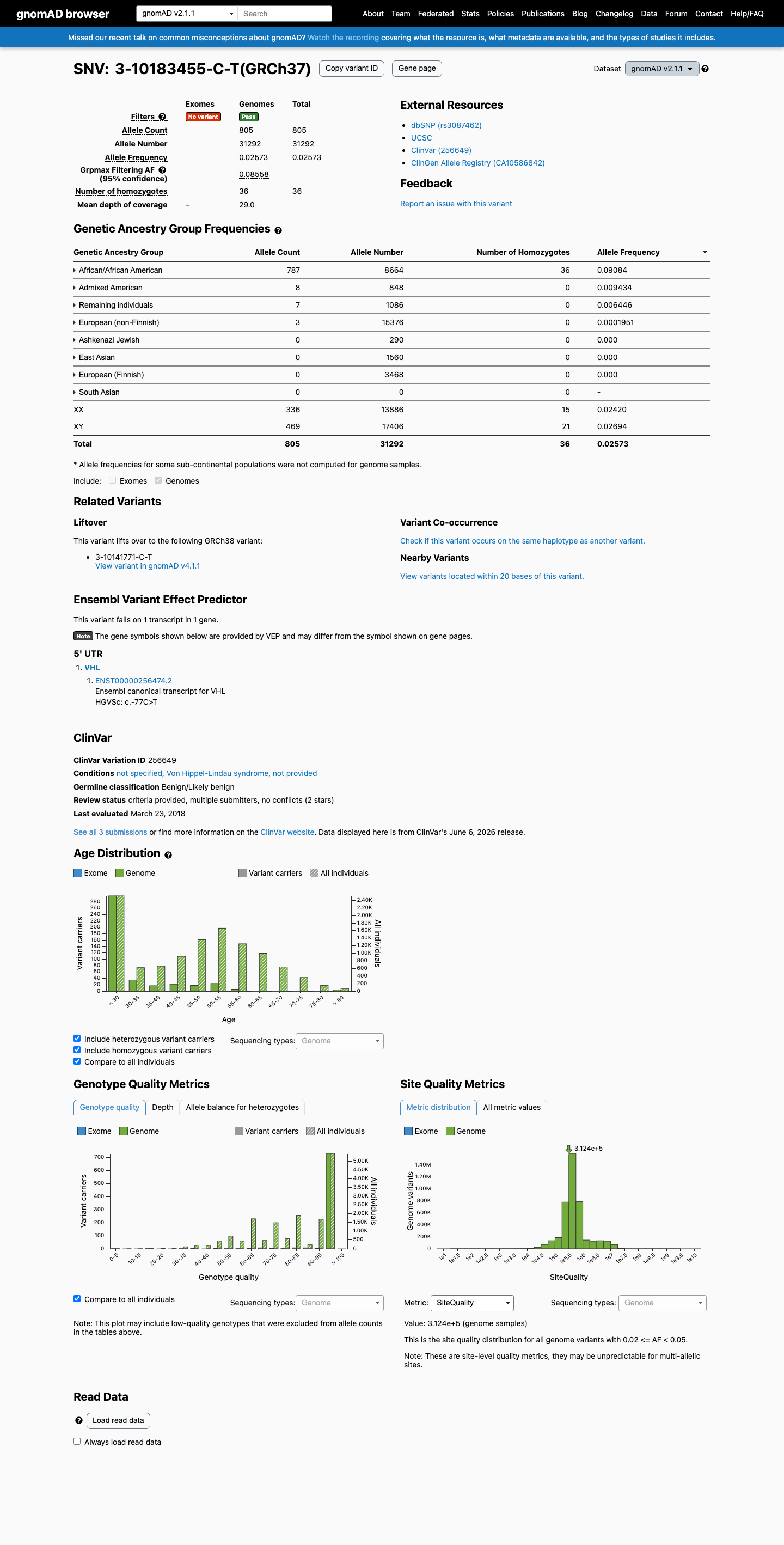Viewport: 784px width, 1545px height.
Task: Click the gnomAD browser logo
Action: point(63,14)
